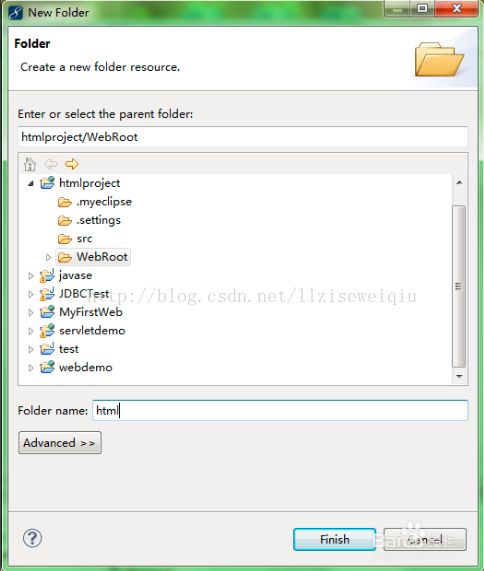Viewport: 484px width, 571px height.
Task: Click the webdemo project icon
Action: [47, 367]
